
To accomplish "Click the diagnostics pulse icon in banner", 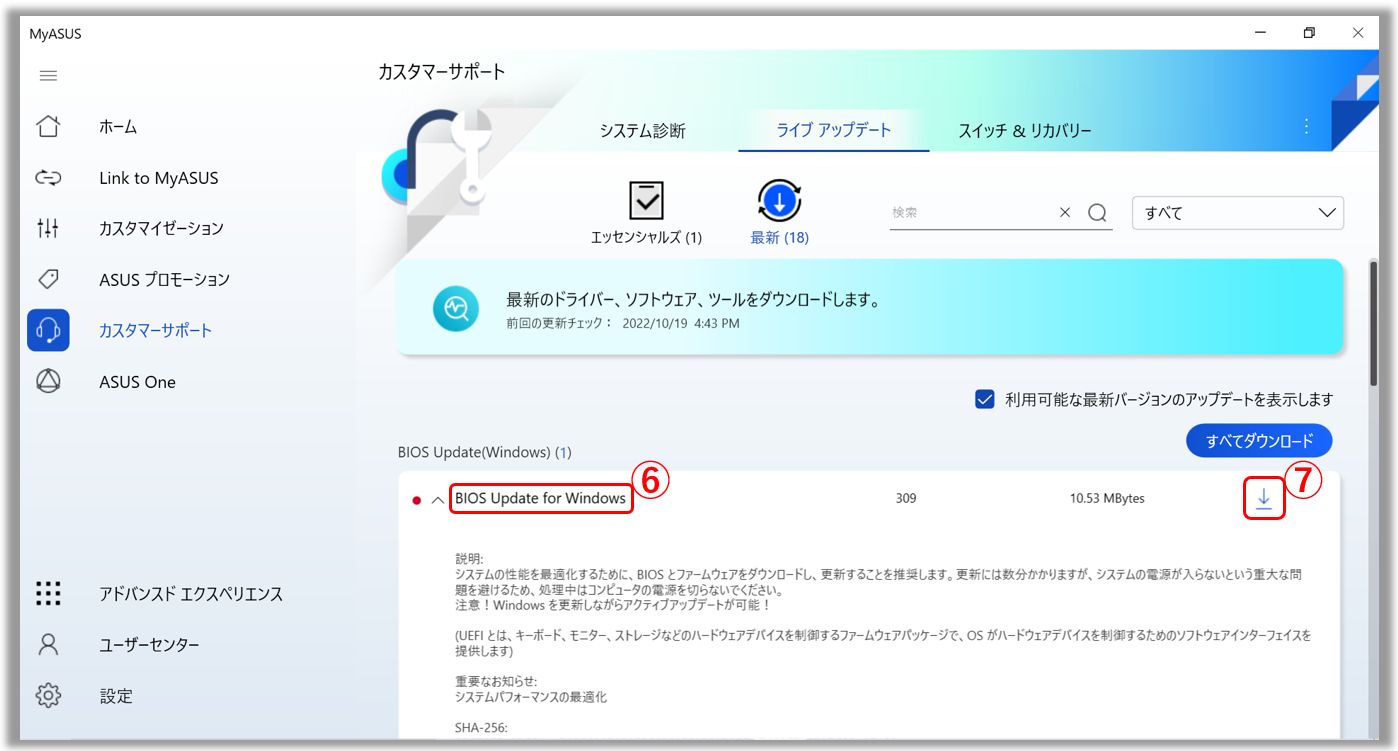I will pos(456,308).
